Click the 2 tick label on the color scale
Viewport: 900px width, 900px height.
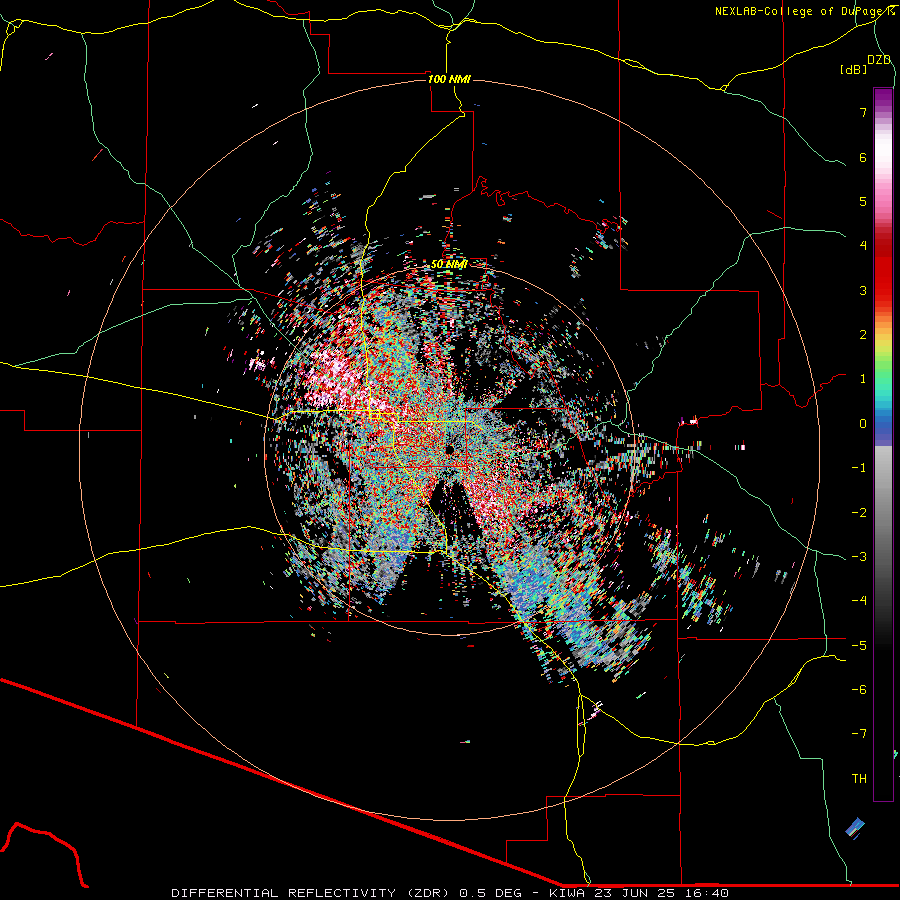863,335
